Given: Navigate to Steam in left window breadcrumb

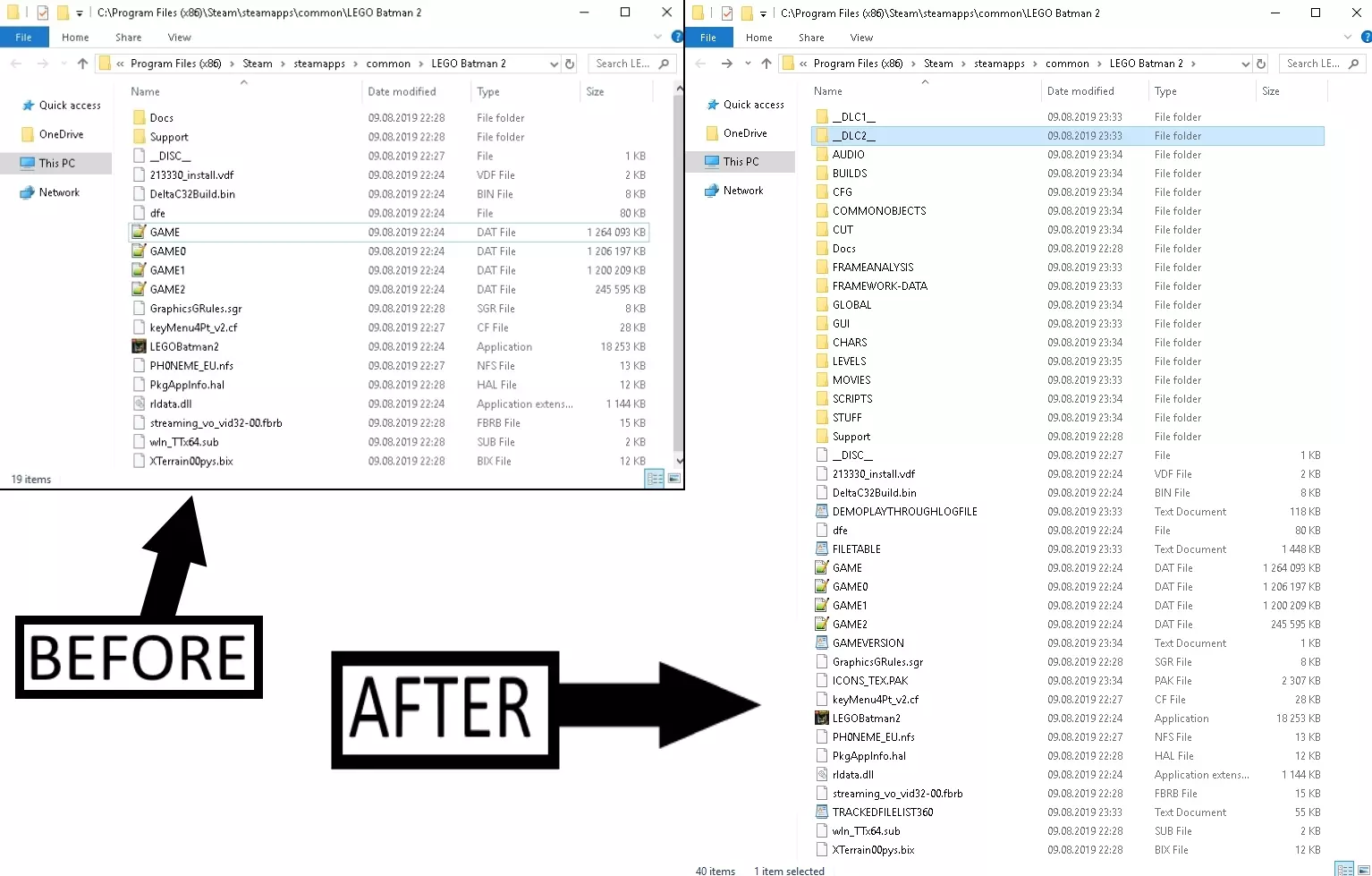Looking at the screenshot, I should [258, 64].
